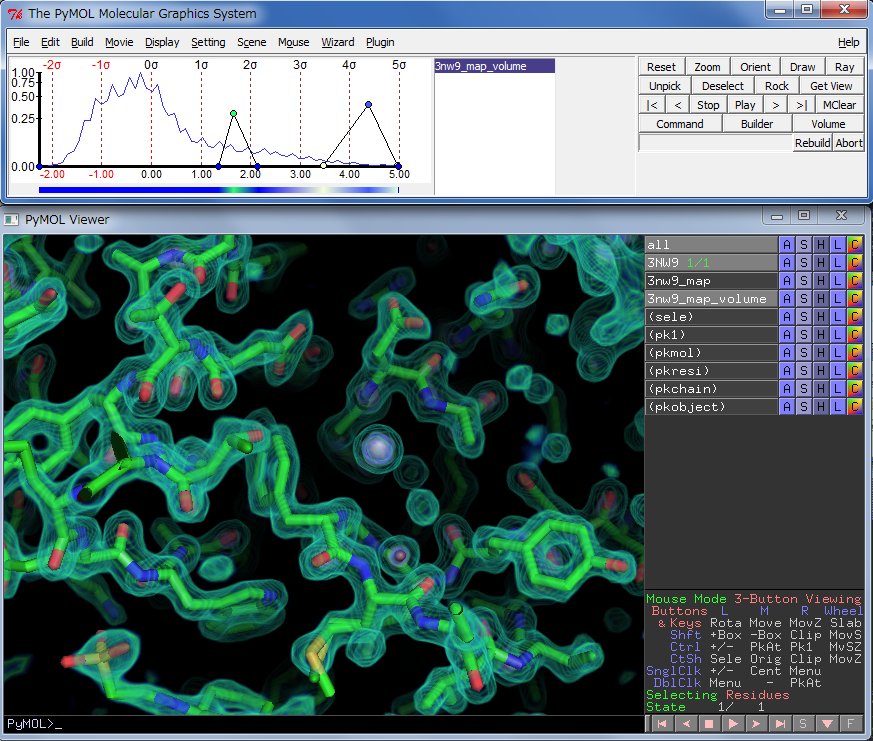873x741 pixels.
Task: Open the Setting menu
Action: (x=208, y=42)
